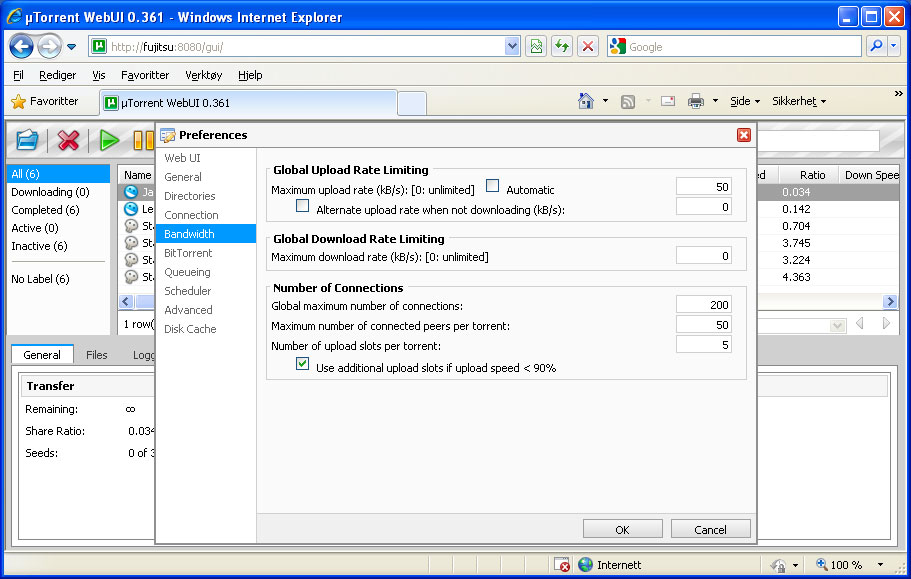The image size is (911, 579).
Task: Click the Refresh page icon
Action: (562, 46)
